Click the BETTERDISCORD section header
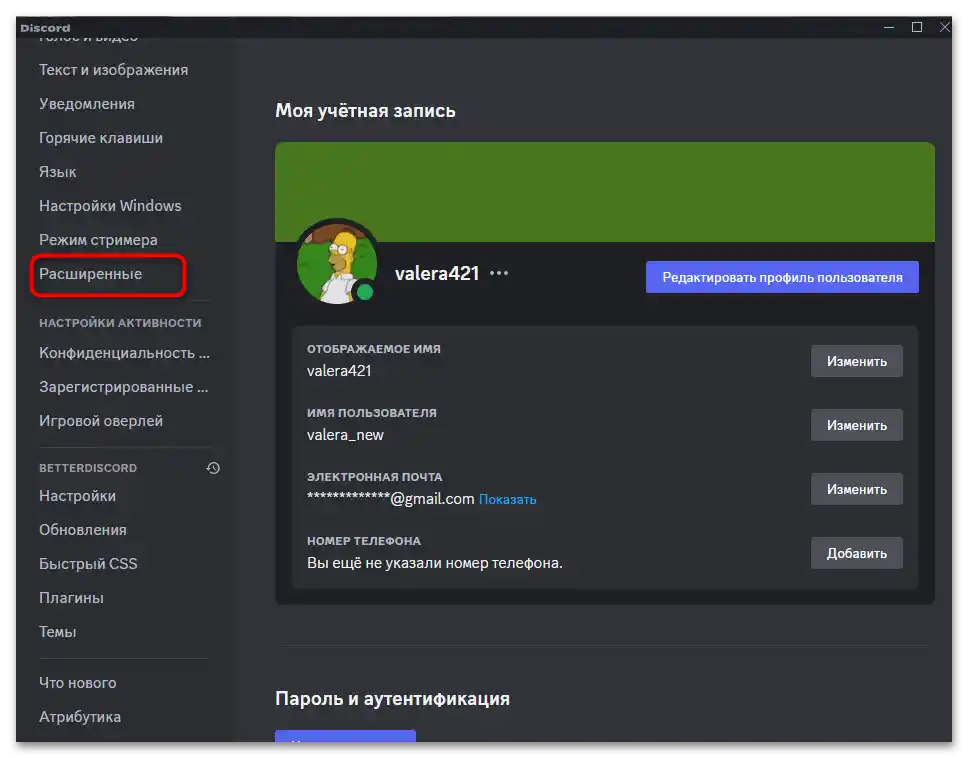The height and width of the screenshot is (758, 968). tap(88, 468)
